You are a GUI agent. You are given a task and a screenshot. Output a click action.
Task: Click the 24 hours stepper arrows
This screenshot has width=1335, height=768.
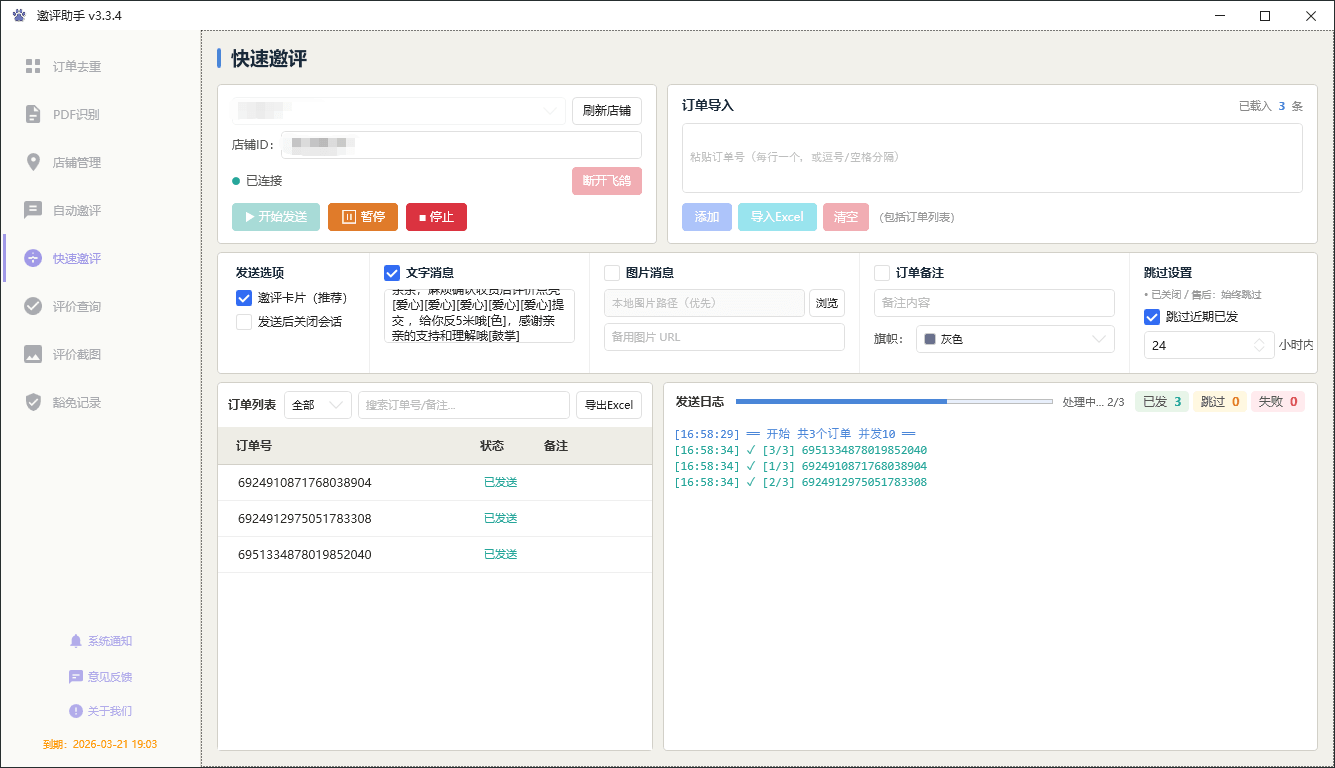click(1261, 345)
